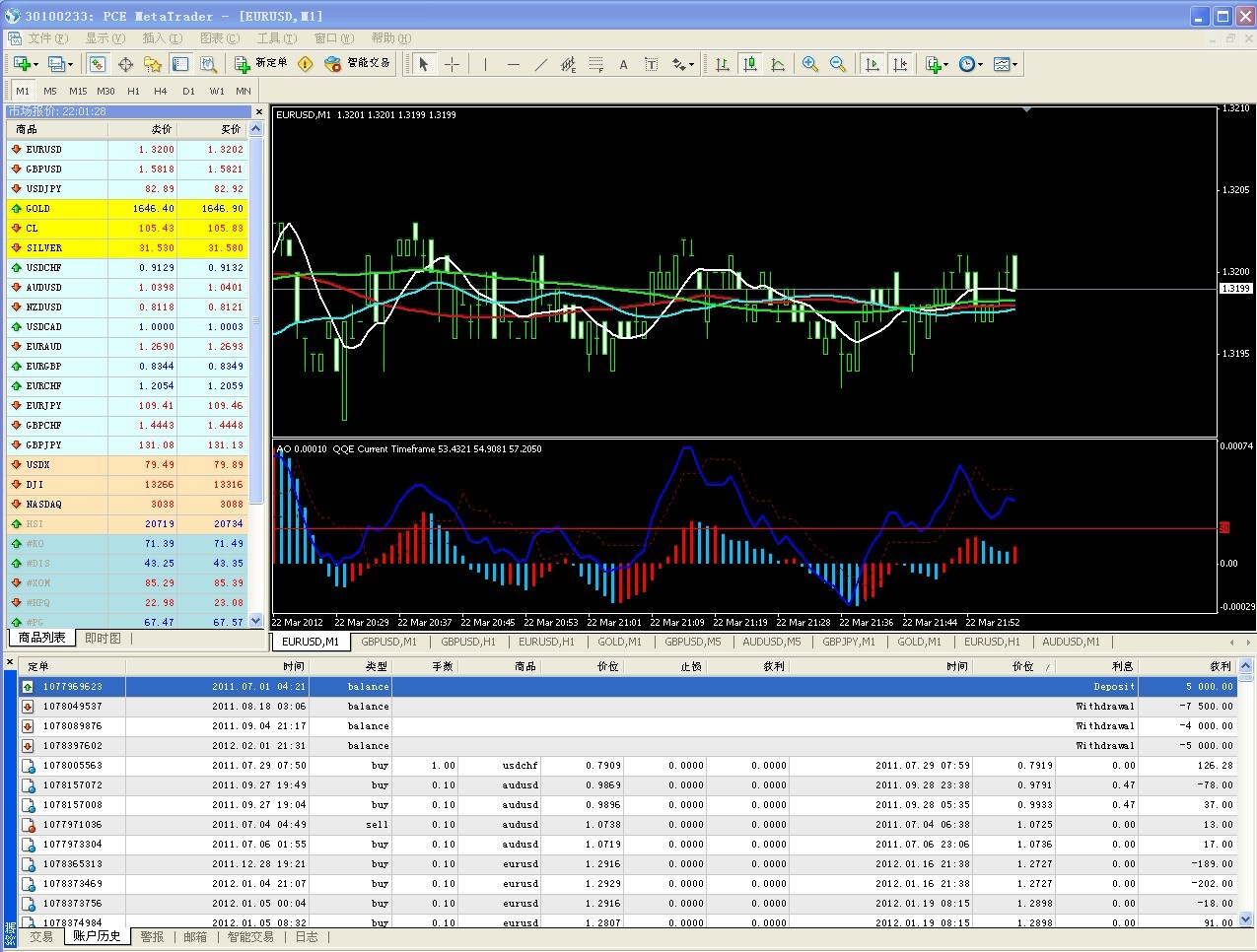Select order 1078005563 history row
This screenshot has width=1257, height=952.
[627, 766]
